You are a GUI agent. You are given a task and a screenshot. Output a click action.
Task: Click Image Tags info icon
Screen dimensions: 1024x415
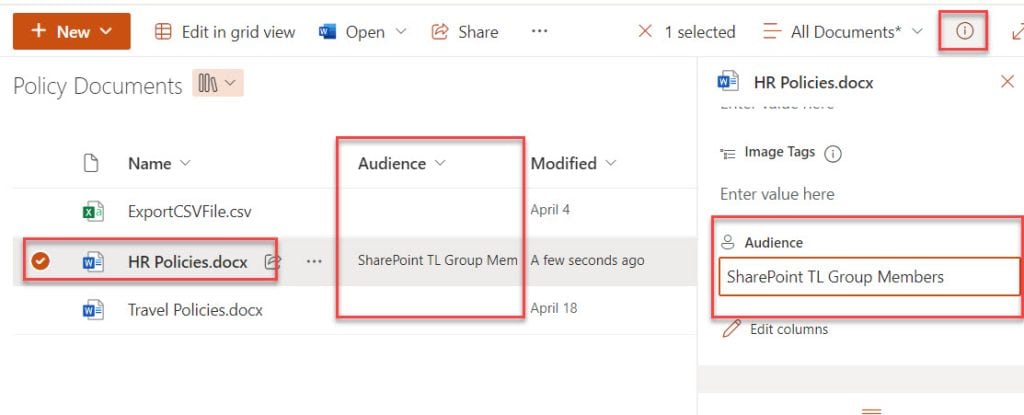[x=833, y=154]
